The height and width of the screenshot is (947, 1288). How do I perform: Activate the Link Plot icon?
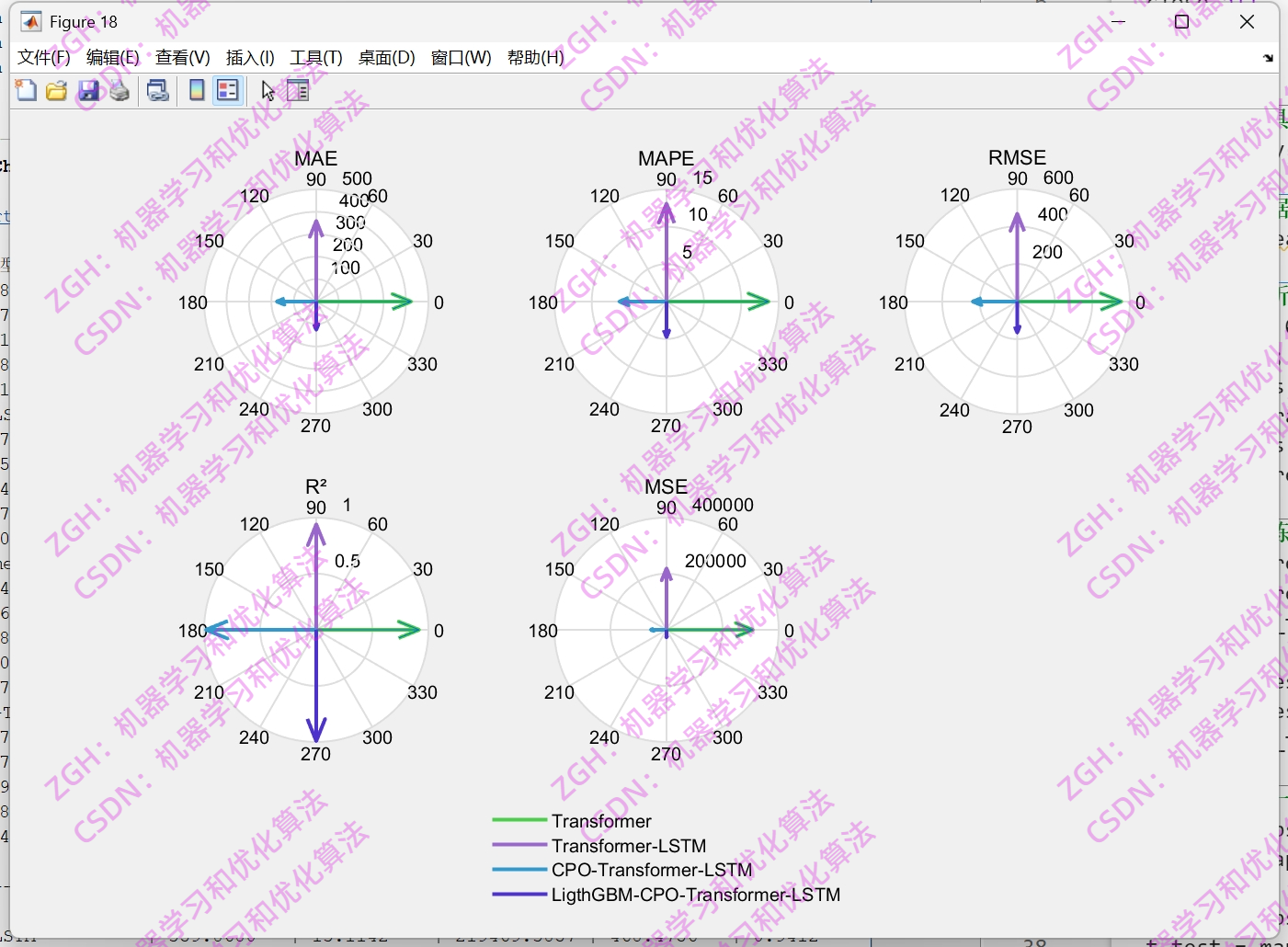[157, 90]
